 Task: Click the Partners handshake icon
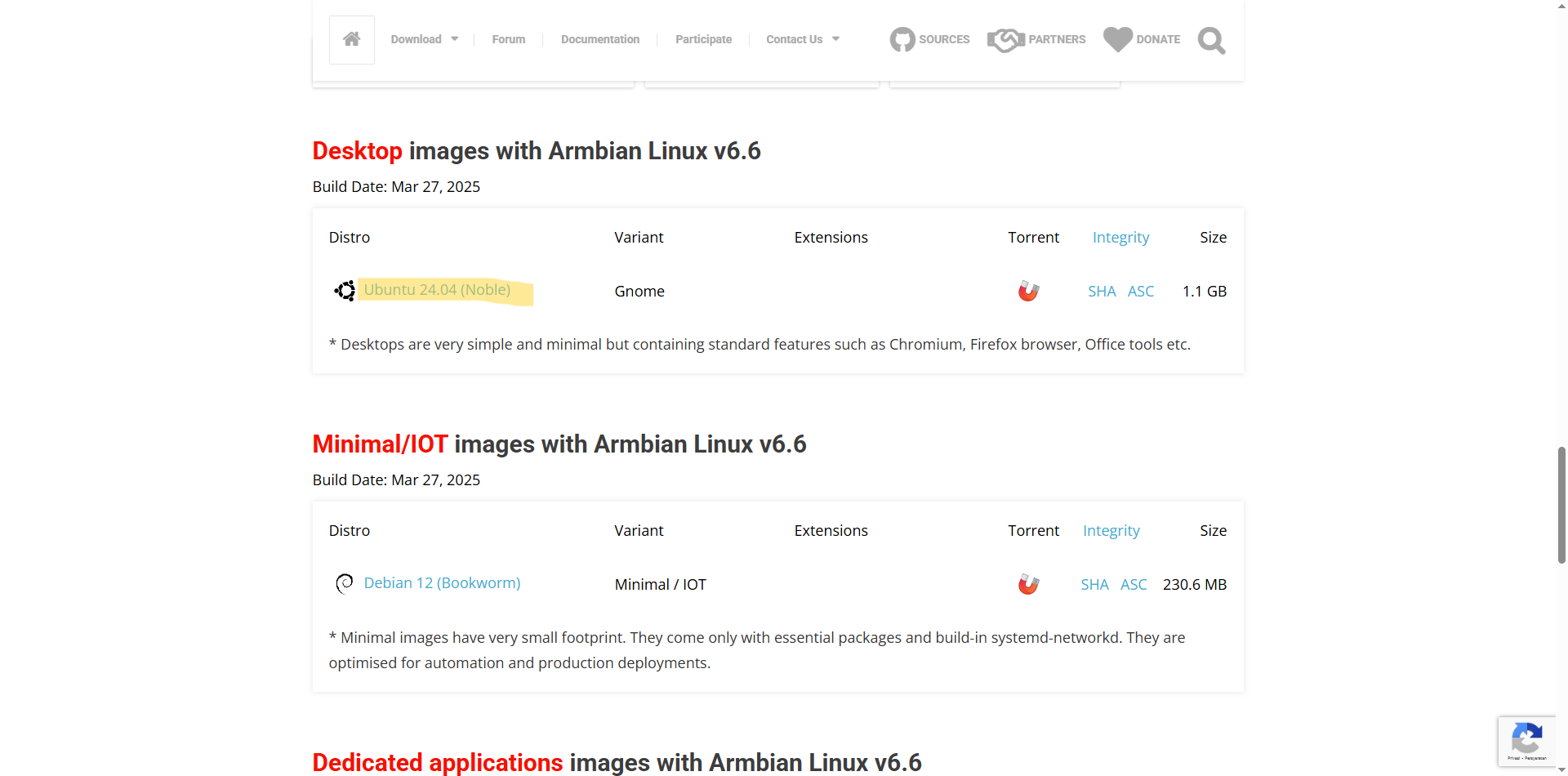click(1005, 39)
